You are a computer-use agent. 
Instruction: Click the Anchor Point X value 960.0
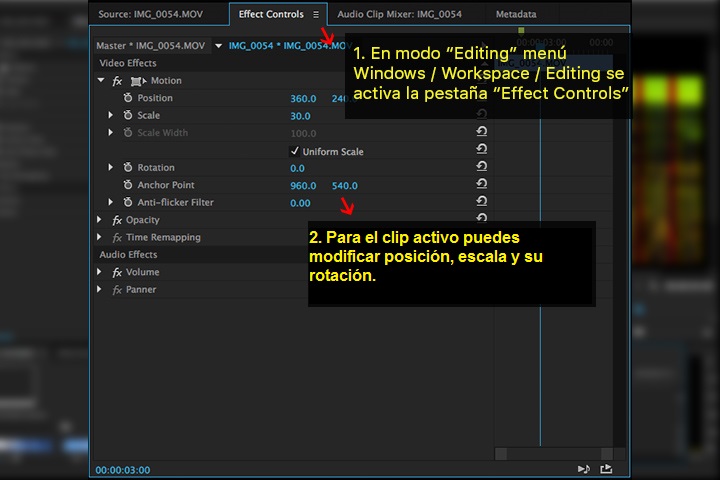[303, 186]
